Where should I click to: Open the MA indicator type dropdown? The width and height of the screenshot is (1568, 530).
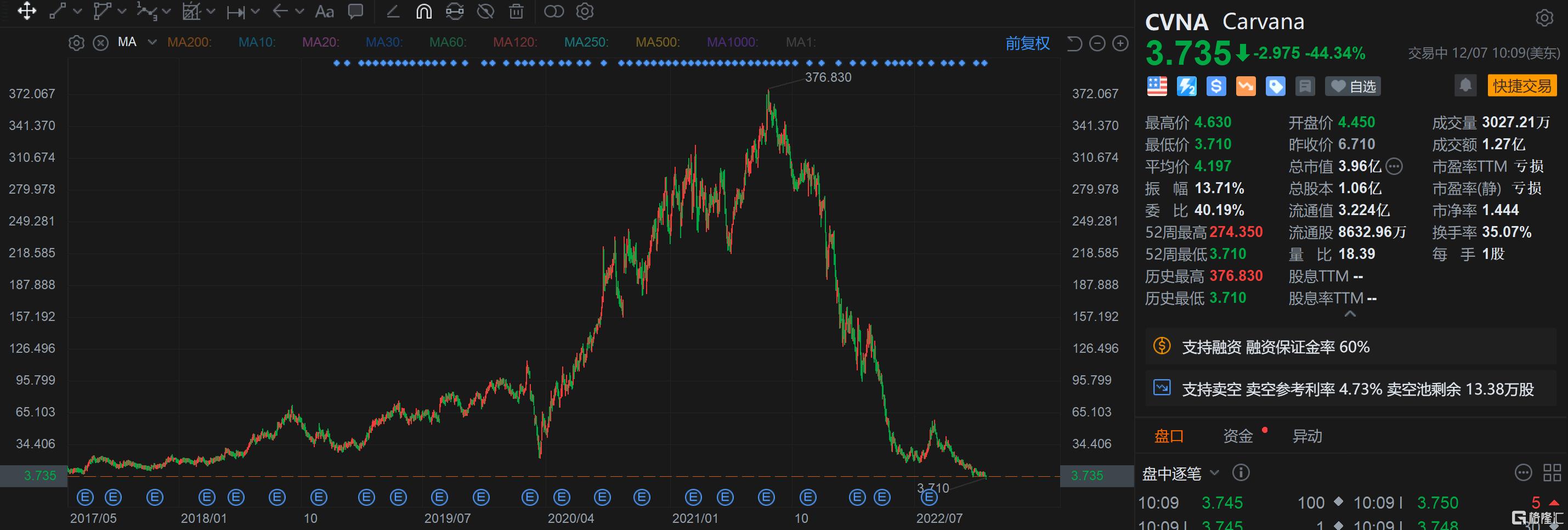(x=152, y=42)
